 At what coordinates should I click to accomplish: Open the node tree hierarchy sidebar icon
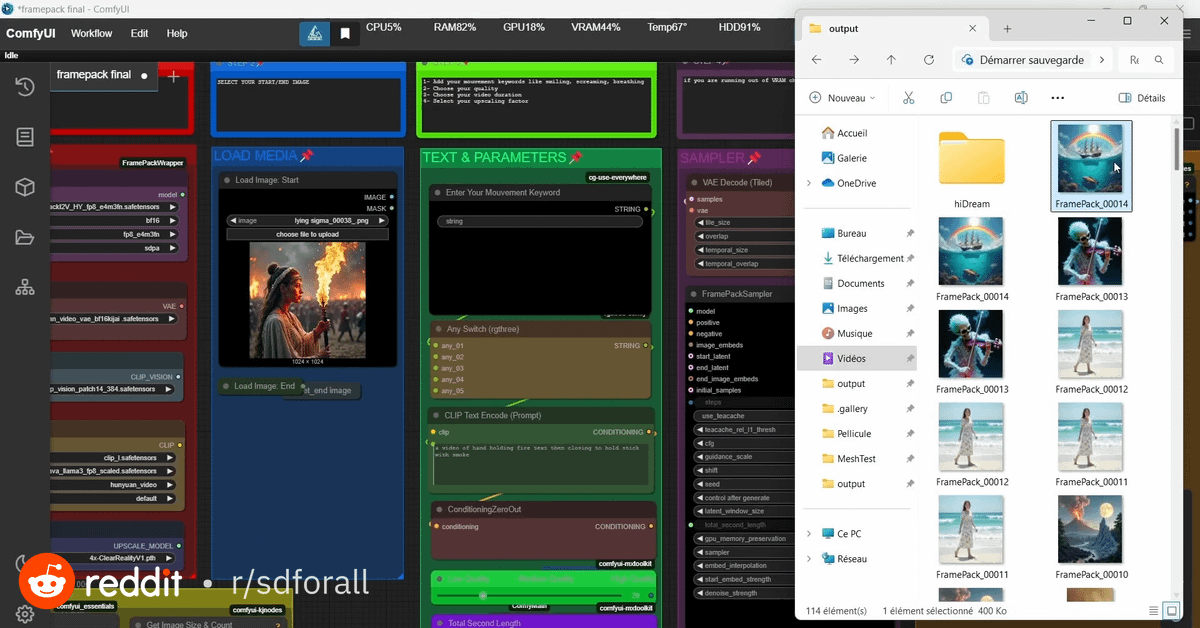[25, 287]
